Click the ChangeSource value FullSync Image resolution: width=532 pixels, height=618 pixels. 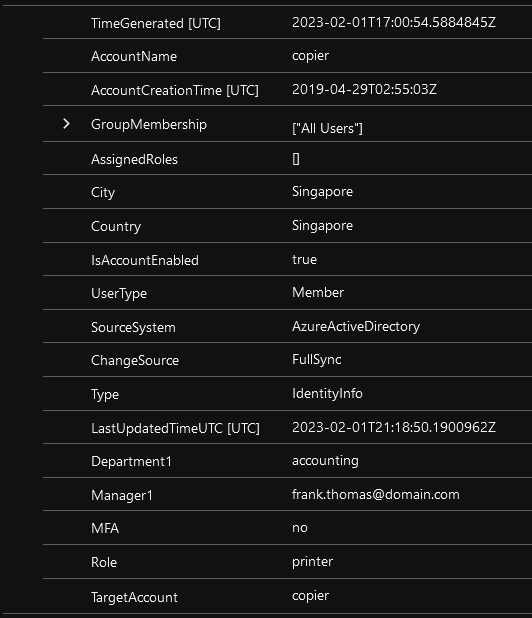point(316,360)
